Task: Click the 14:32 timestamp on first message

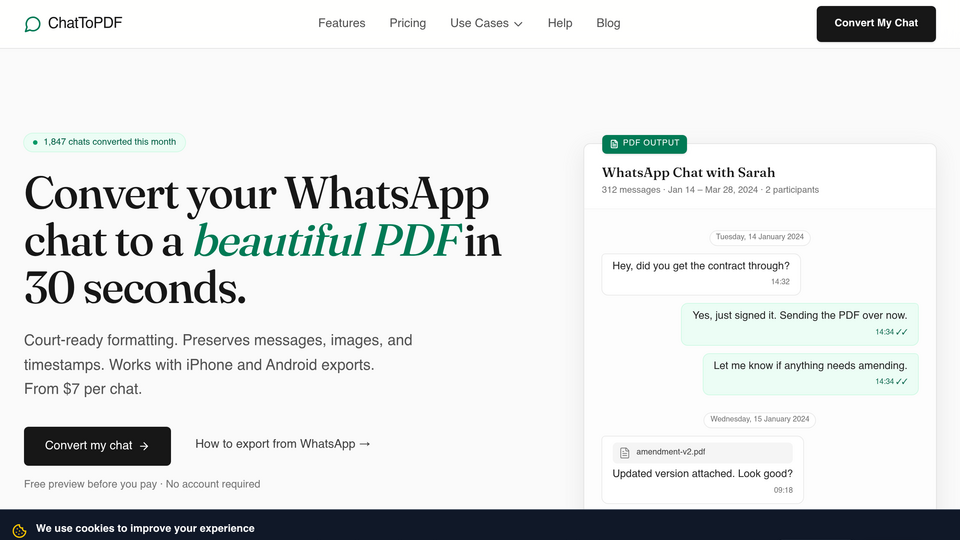Action: [x=780, y=282]
